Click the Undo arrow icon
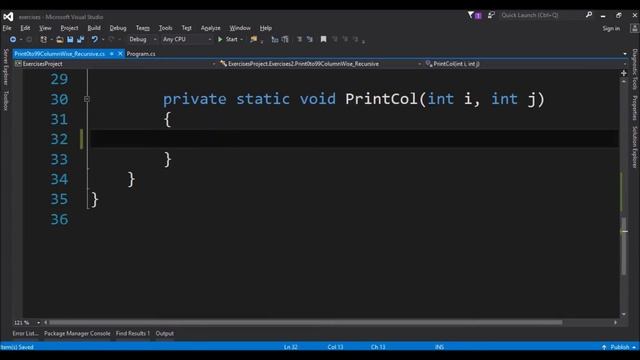This screenshot has width=640, height=360. [x=94, y=39]
